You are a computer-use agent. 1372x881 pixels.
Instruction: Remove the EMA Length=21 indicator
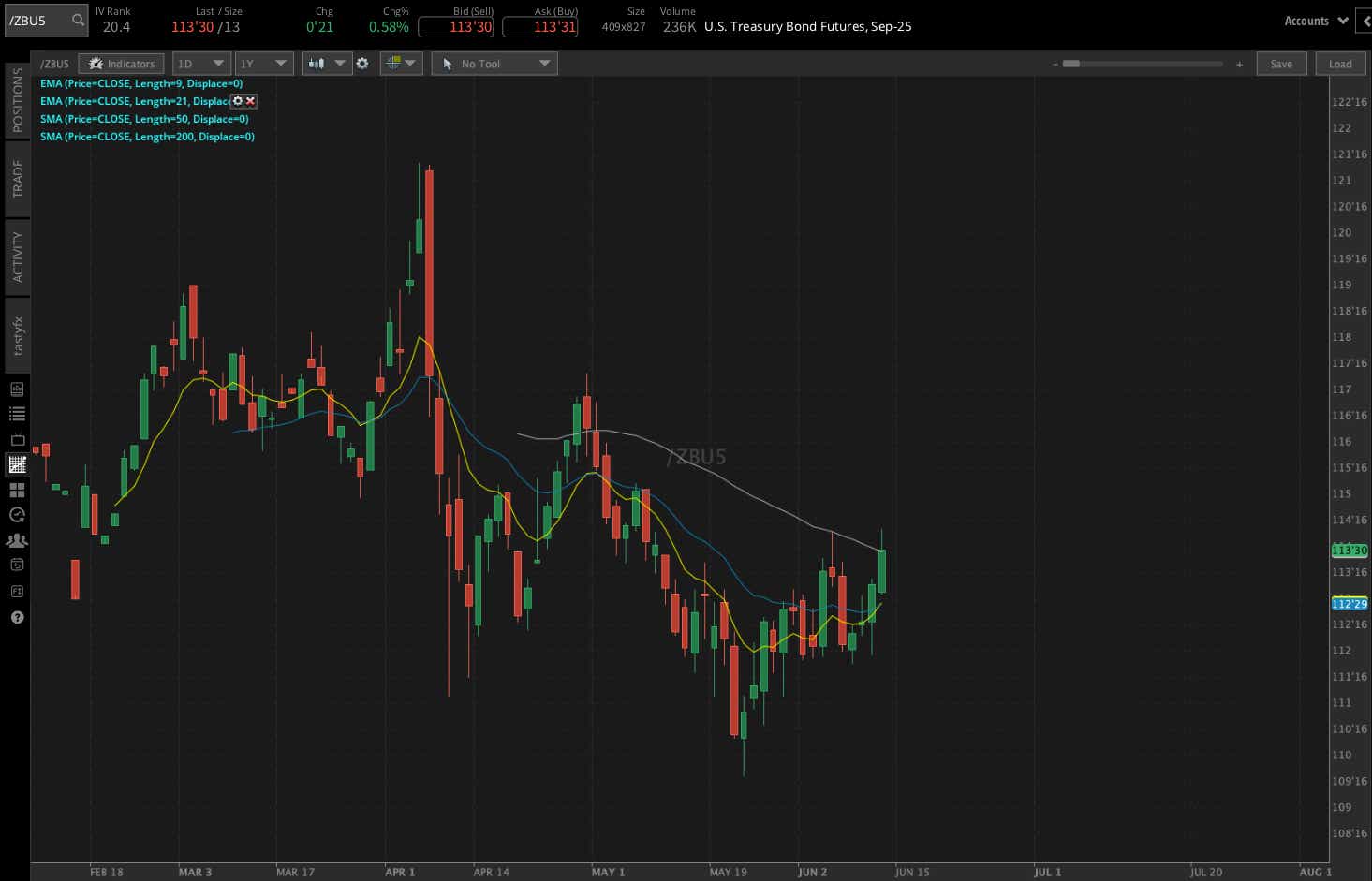pyautogui.click(x=250, y=101)
